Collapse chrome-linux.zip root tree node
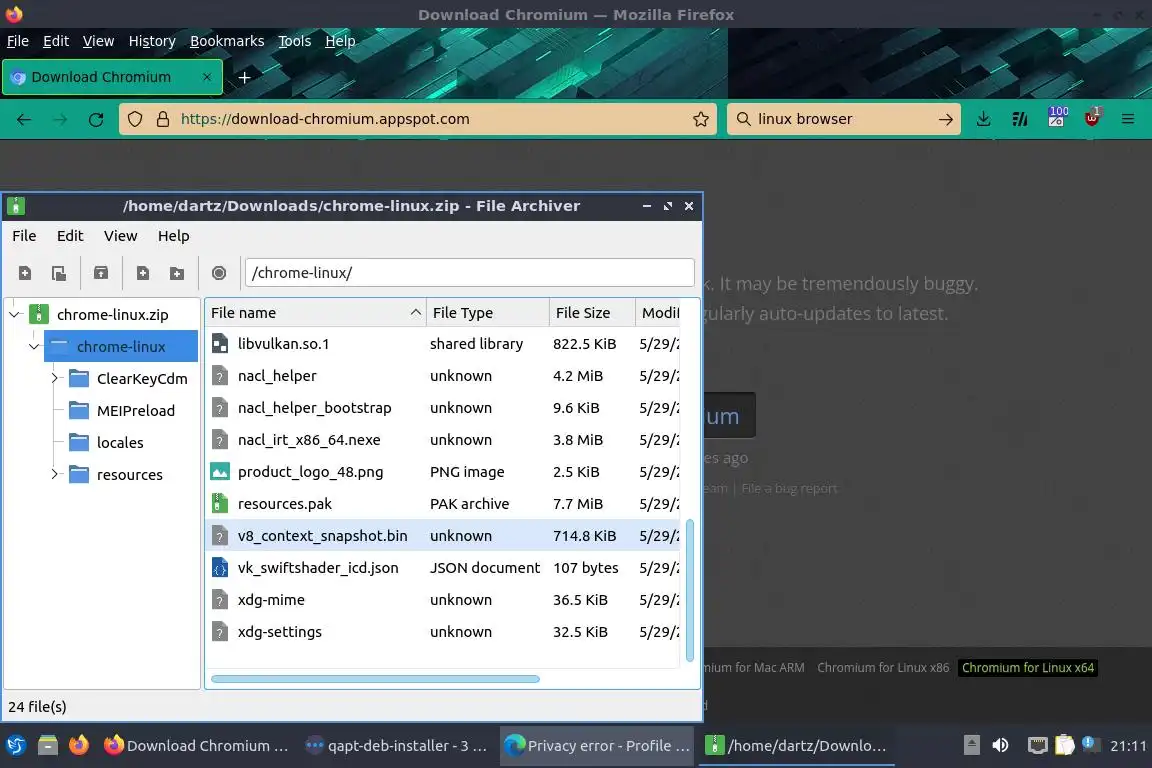This screenshot has width=1152, height=768. [15, 315]
